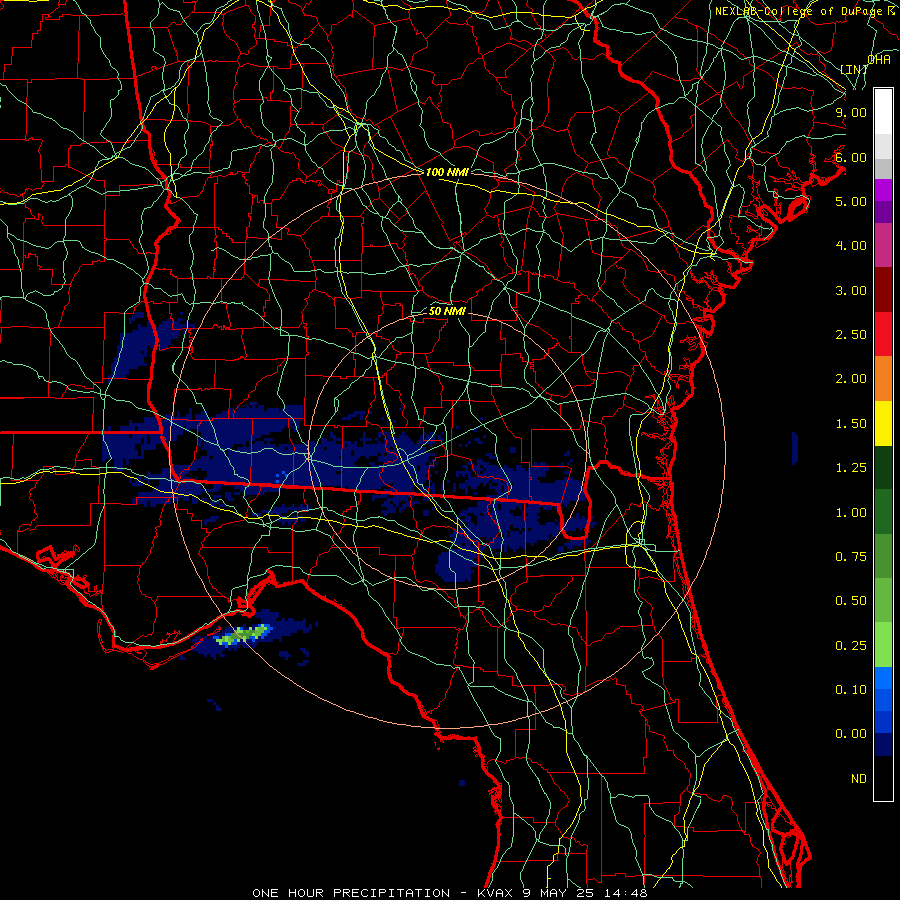Click the "OHA" product code text
The width and height of the screenshot is (900, 900).
(x=879, y=60)
